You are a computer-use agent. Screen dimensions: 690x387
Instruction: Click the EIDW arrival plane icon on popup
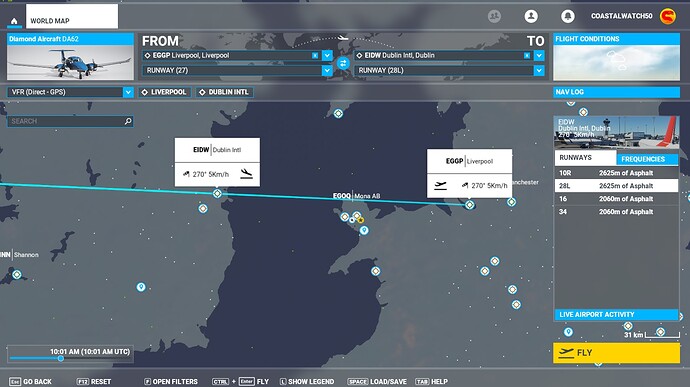click(246, 174)
